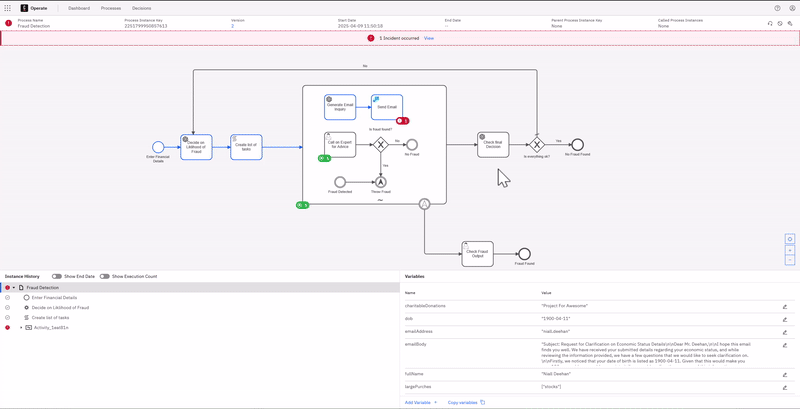Zoom in on the diagram

click(x=790, y=250)
